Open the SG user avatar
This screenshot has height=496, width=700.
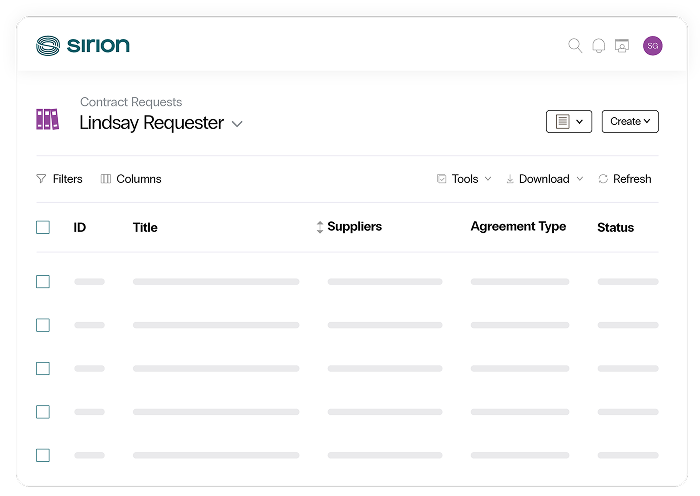pos(653,46)
